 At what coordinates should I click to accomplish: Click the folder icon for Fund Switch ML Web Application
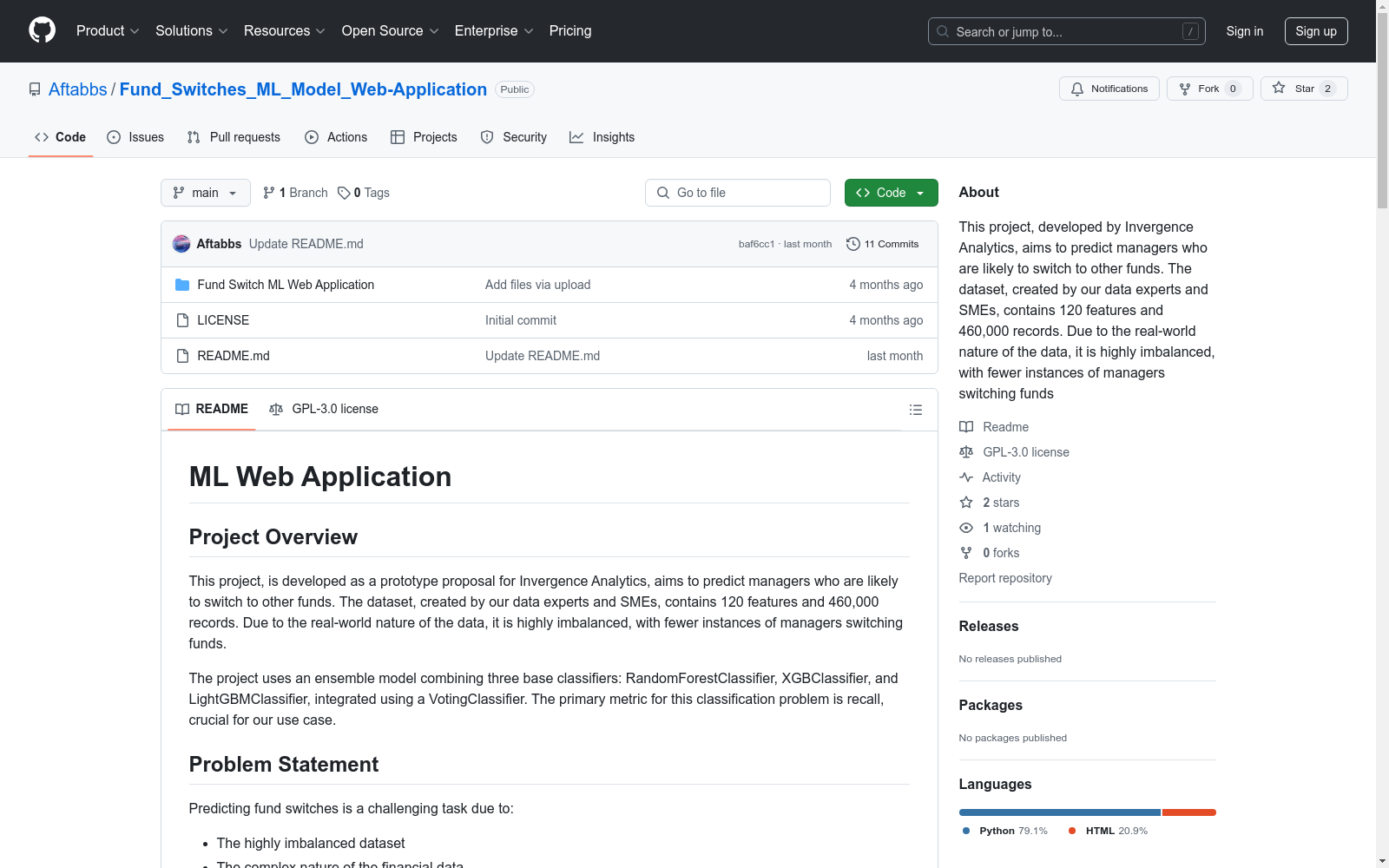182,285
